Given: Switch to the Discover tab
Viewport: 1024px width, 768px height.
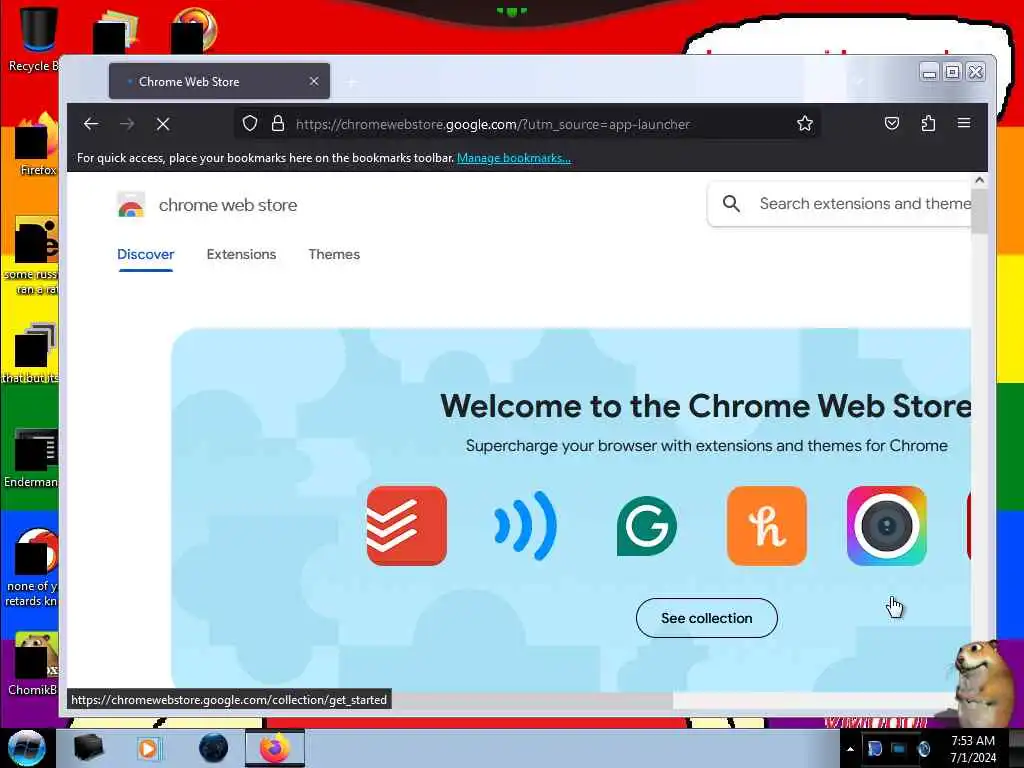Looking at the screenshot, I should point(146,255).
